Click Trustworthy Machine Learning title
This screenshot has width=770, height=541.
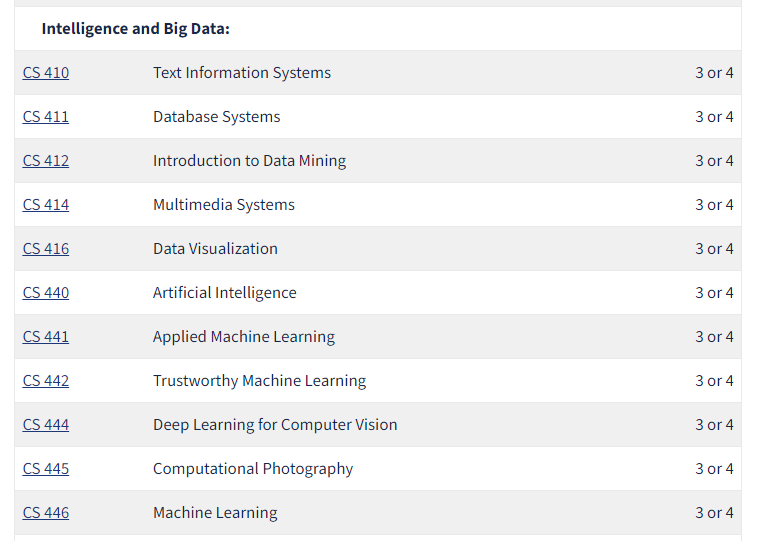click(259, 381)
